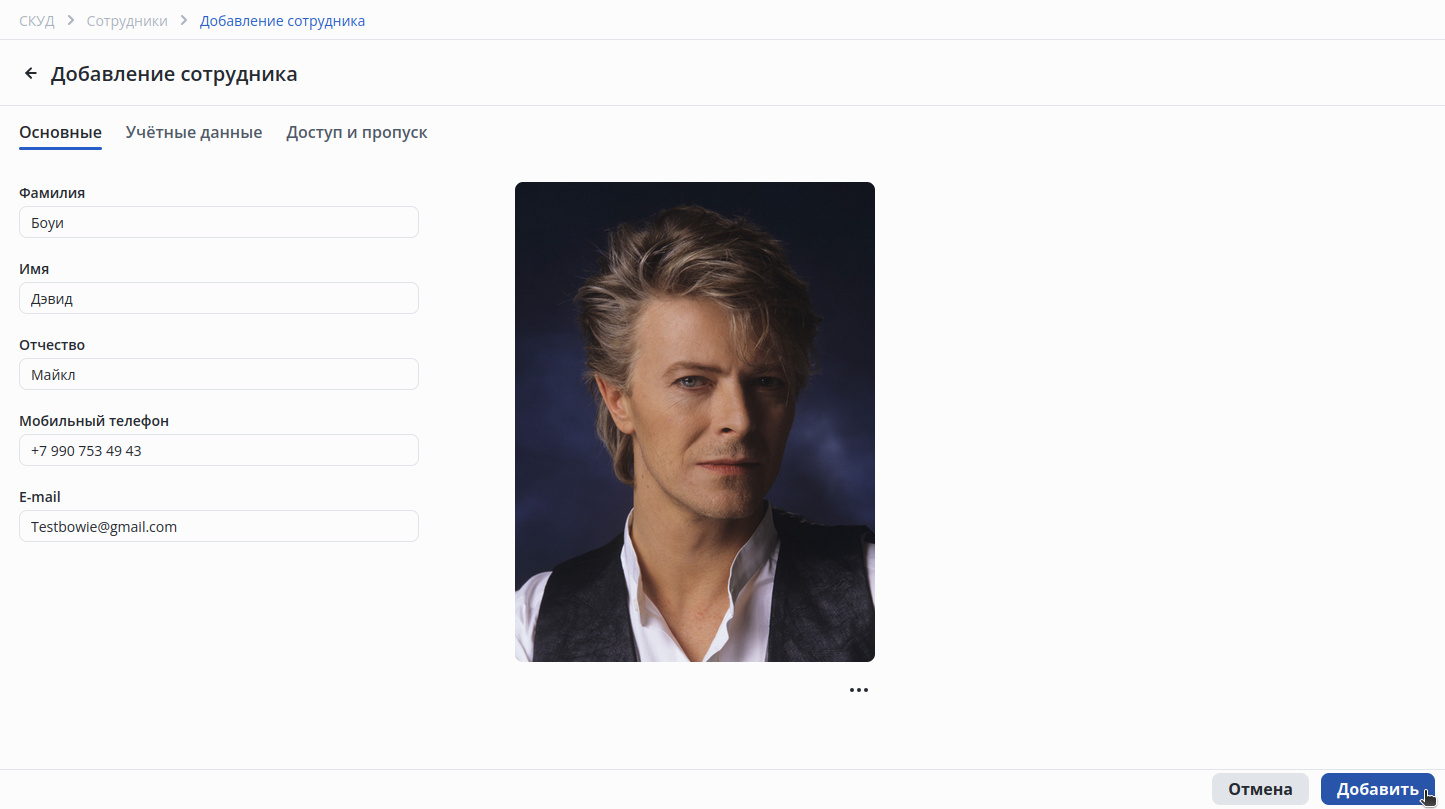
Task: Select the Отчество field with Майкл
Action: (219, 374)
